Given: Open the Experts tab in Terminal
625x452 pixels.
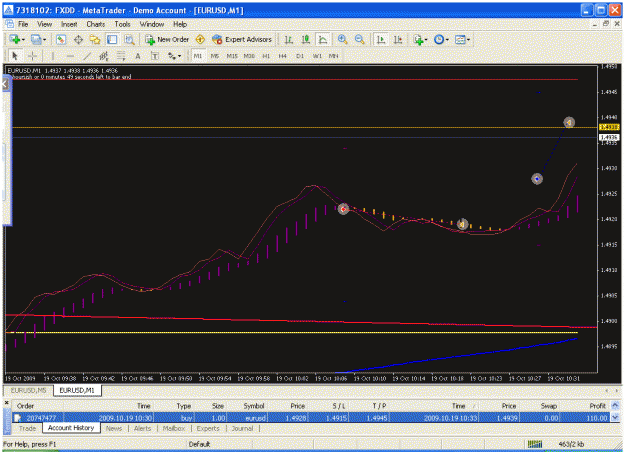Looking at the screenshot, I should point(208,428).
